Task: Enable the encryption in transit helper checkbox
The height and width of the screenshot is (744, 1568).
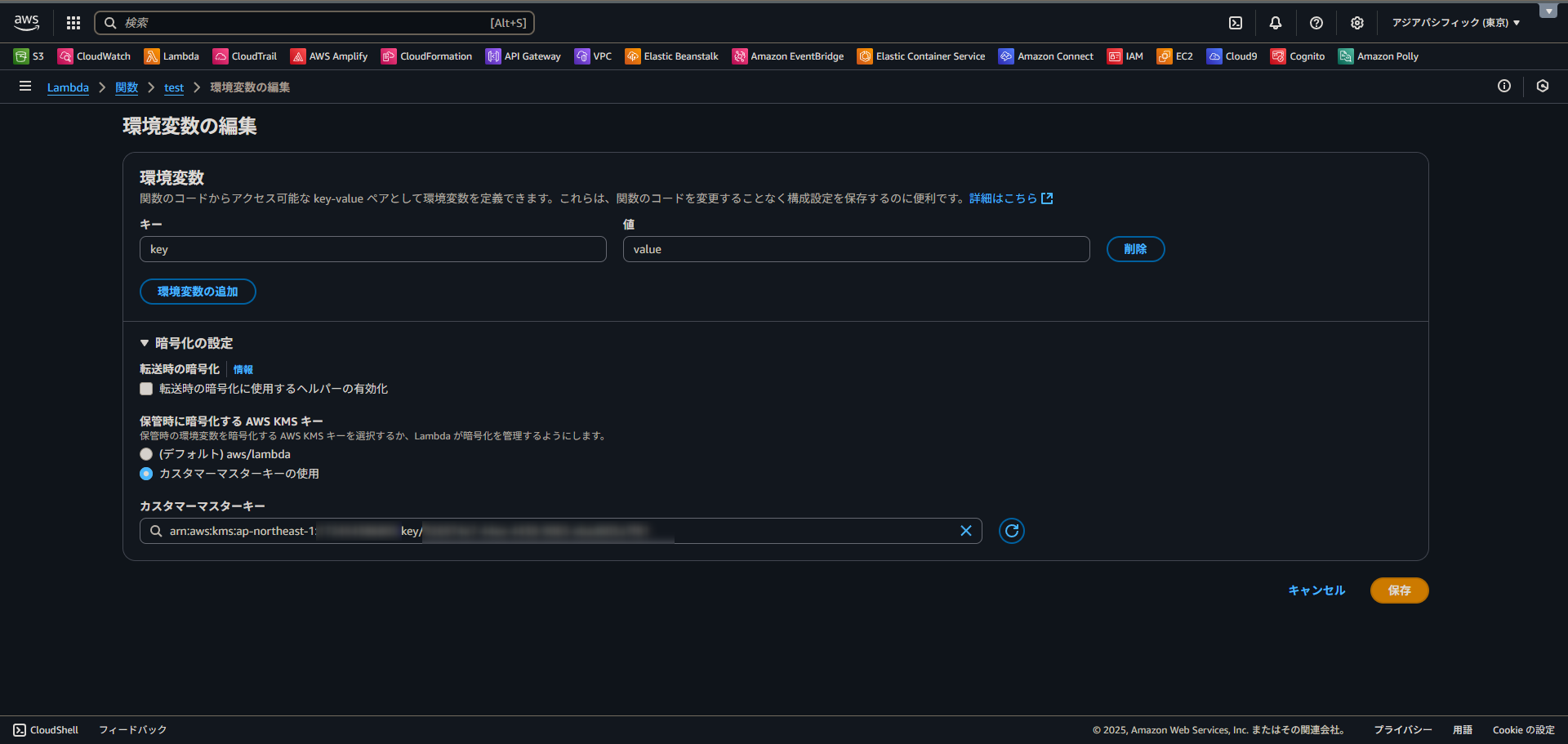Action: pyautogui.click(x=146, y=389)
